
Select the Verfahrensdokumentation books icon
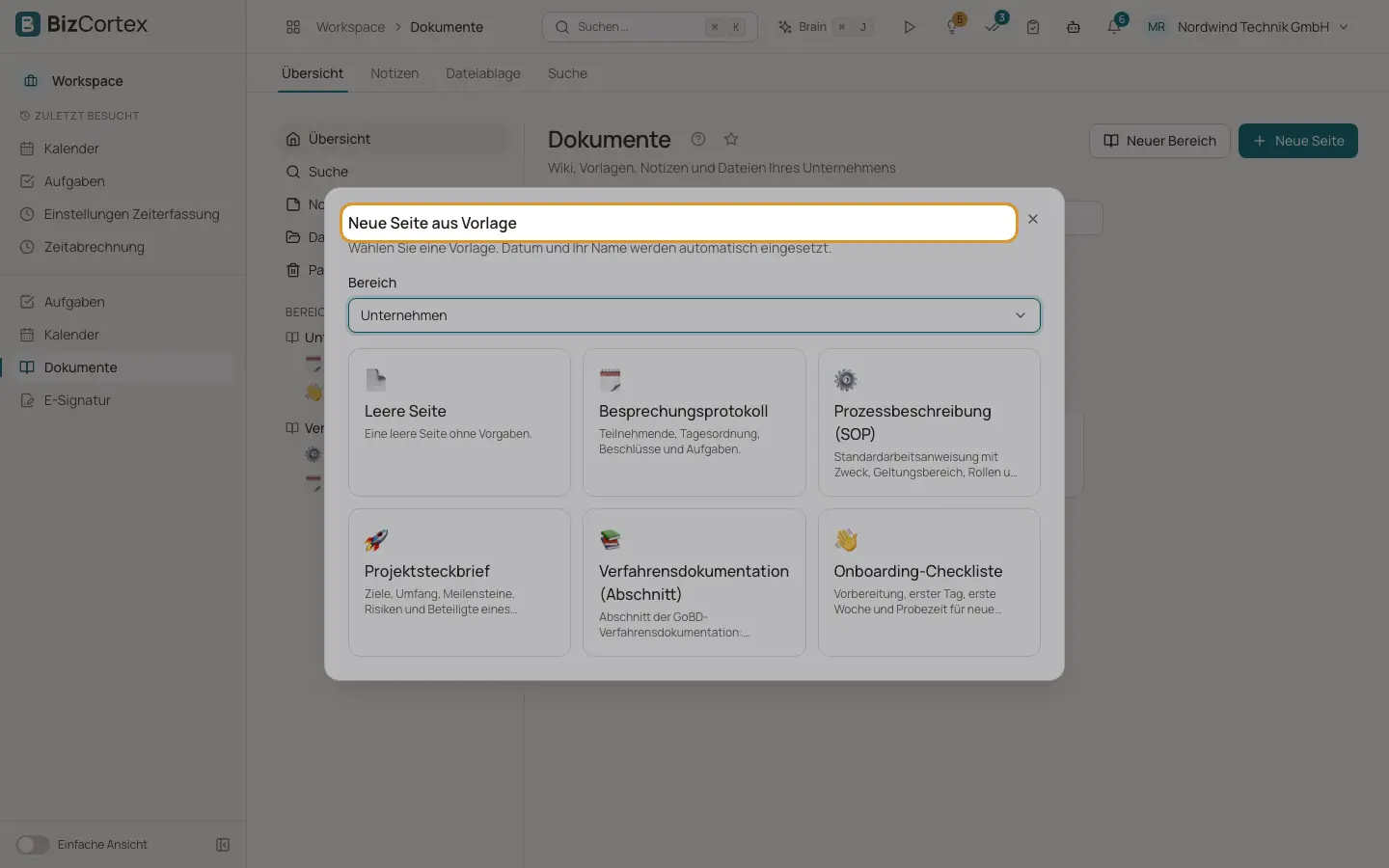click(x=611, y=540)
